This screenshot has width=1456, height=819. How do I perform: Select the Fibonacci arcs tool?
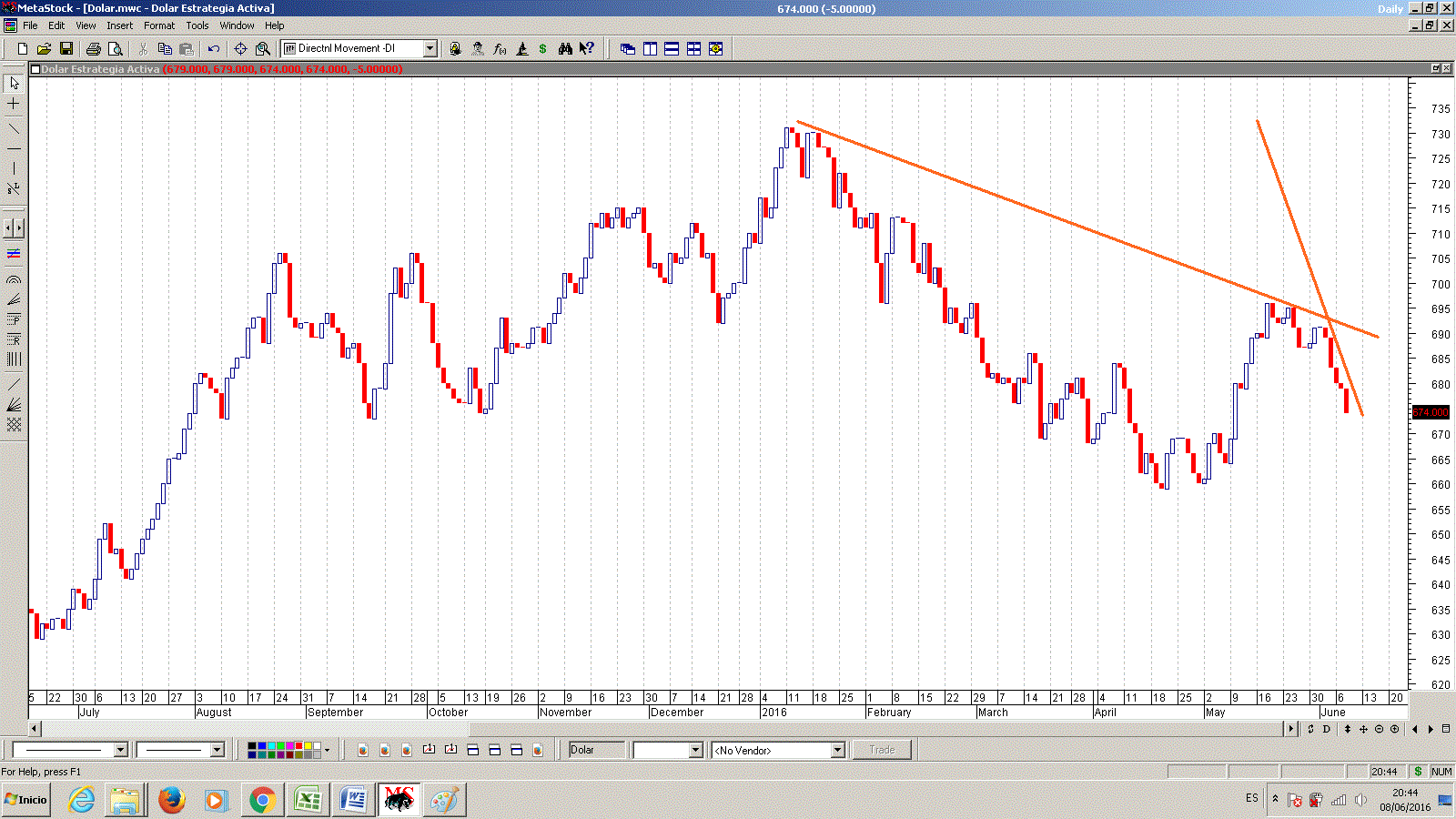14,279
